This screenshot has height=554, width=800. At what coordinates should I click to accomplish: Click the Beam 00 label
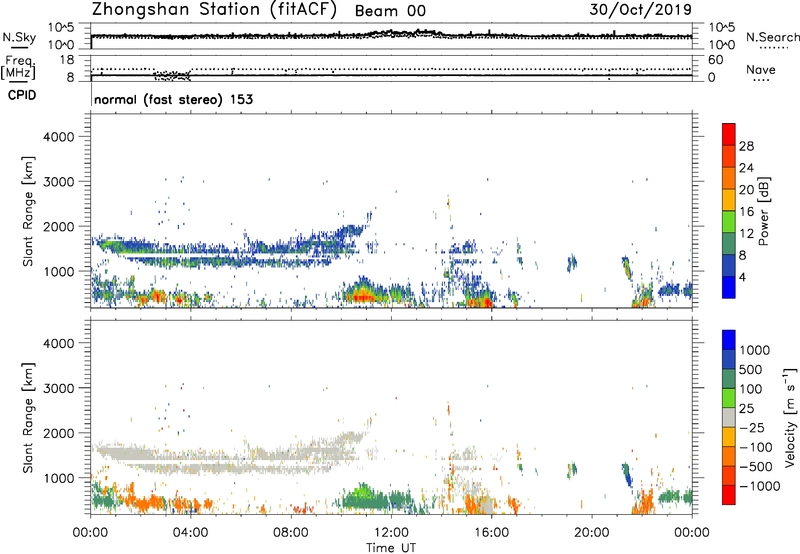click(x=390, y=11)
